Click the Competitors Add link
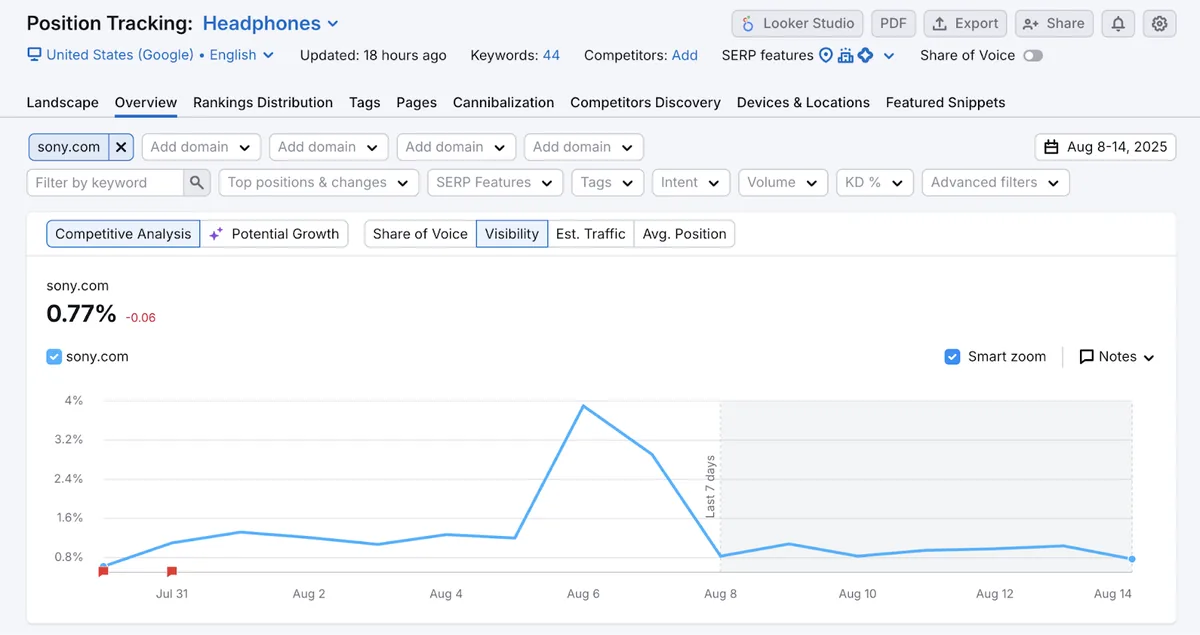Image resolution: width=1200 pixels, height=635 pixels. coord(685,55)
